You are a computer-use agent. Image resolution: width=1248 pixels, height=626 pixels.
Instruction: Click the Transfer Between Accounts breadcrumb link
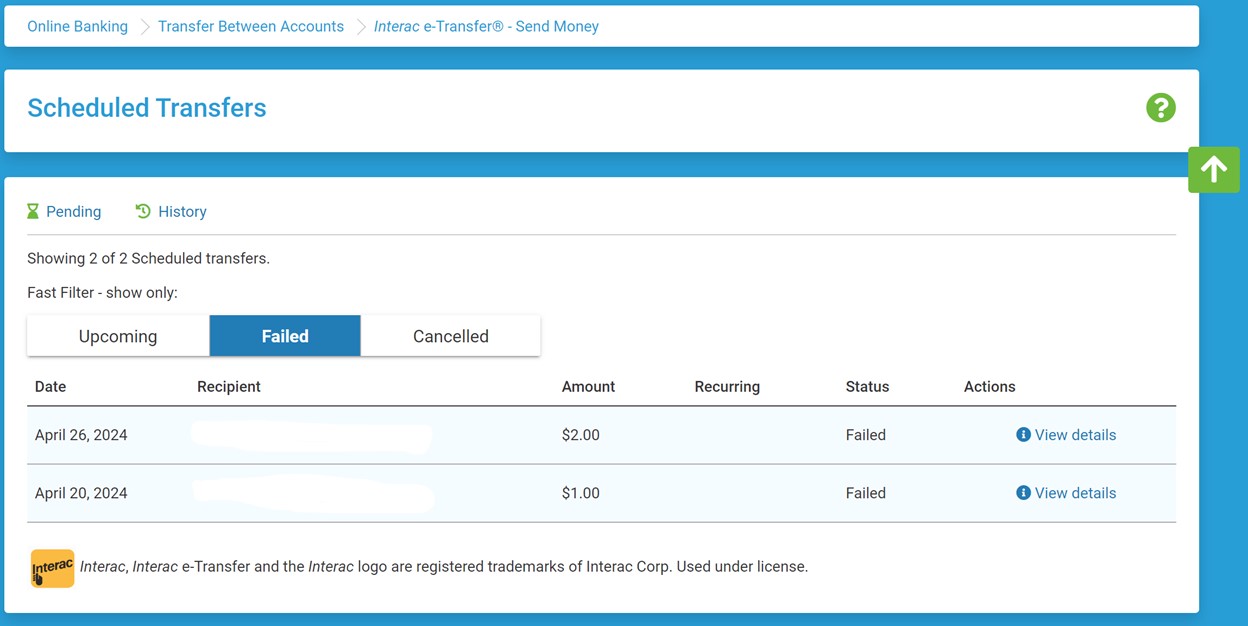[250, 26]
